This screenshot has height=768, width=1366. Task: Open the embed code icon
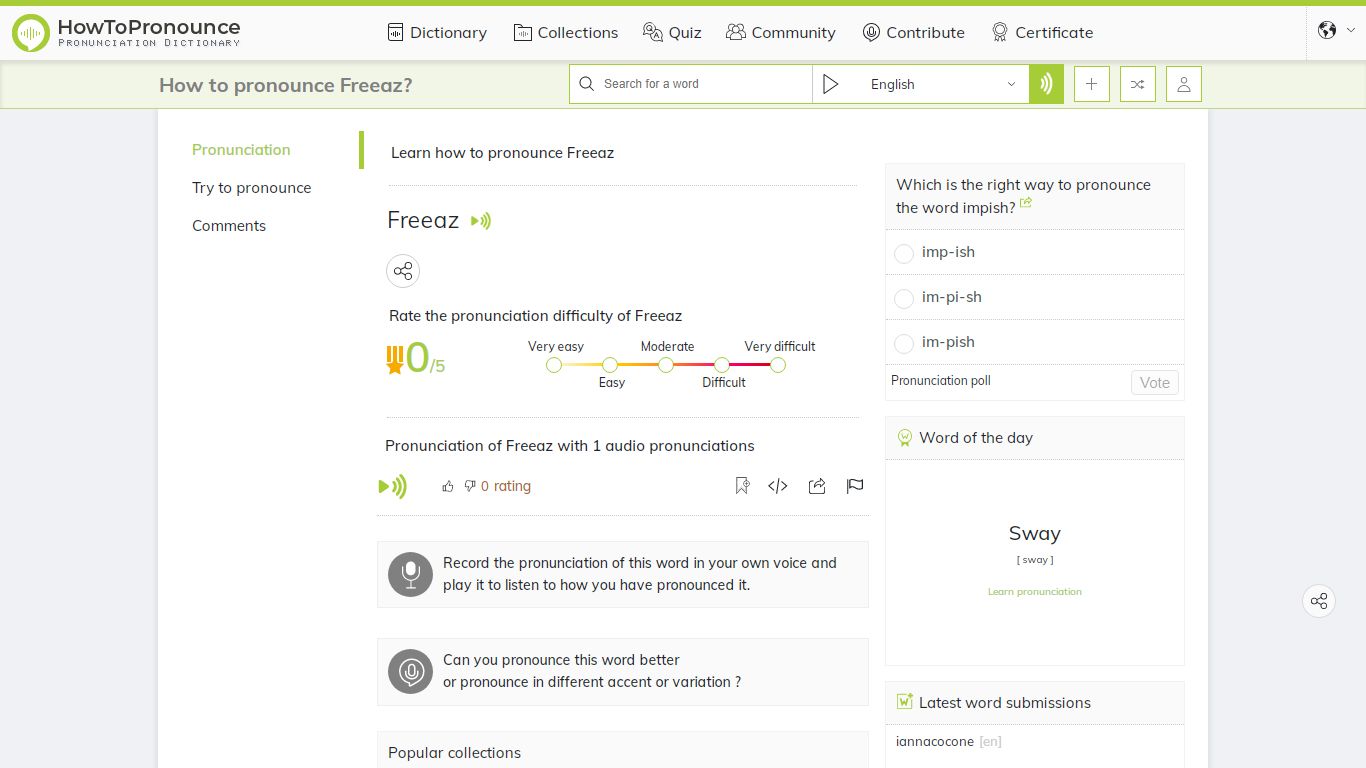coord(778,486)
